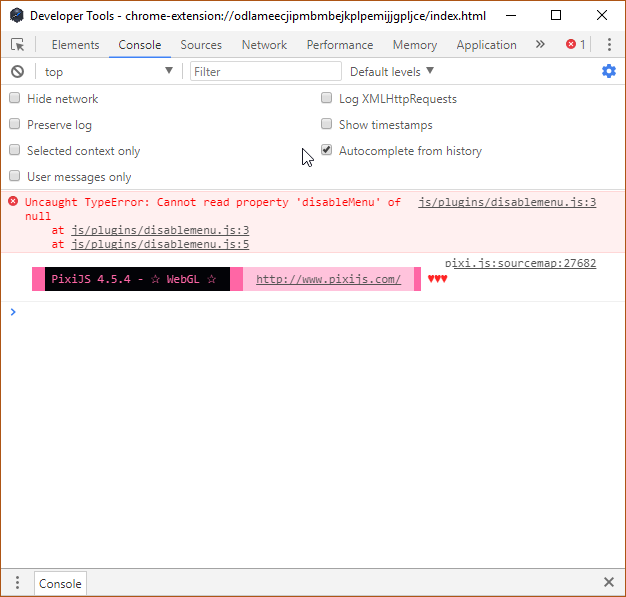Image resolution: width=626 pixels, height=597 pixels.
Task: Enable User messages only checkbox
Action: click(15, 176)
